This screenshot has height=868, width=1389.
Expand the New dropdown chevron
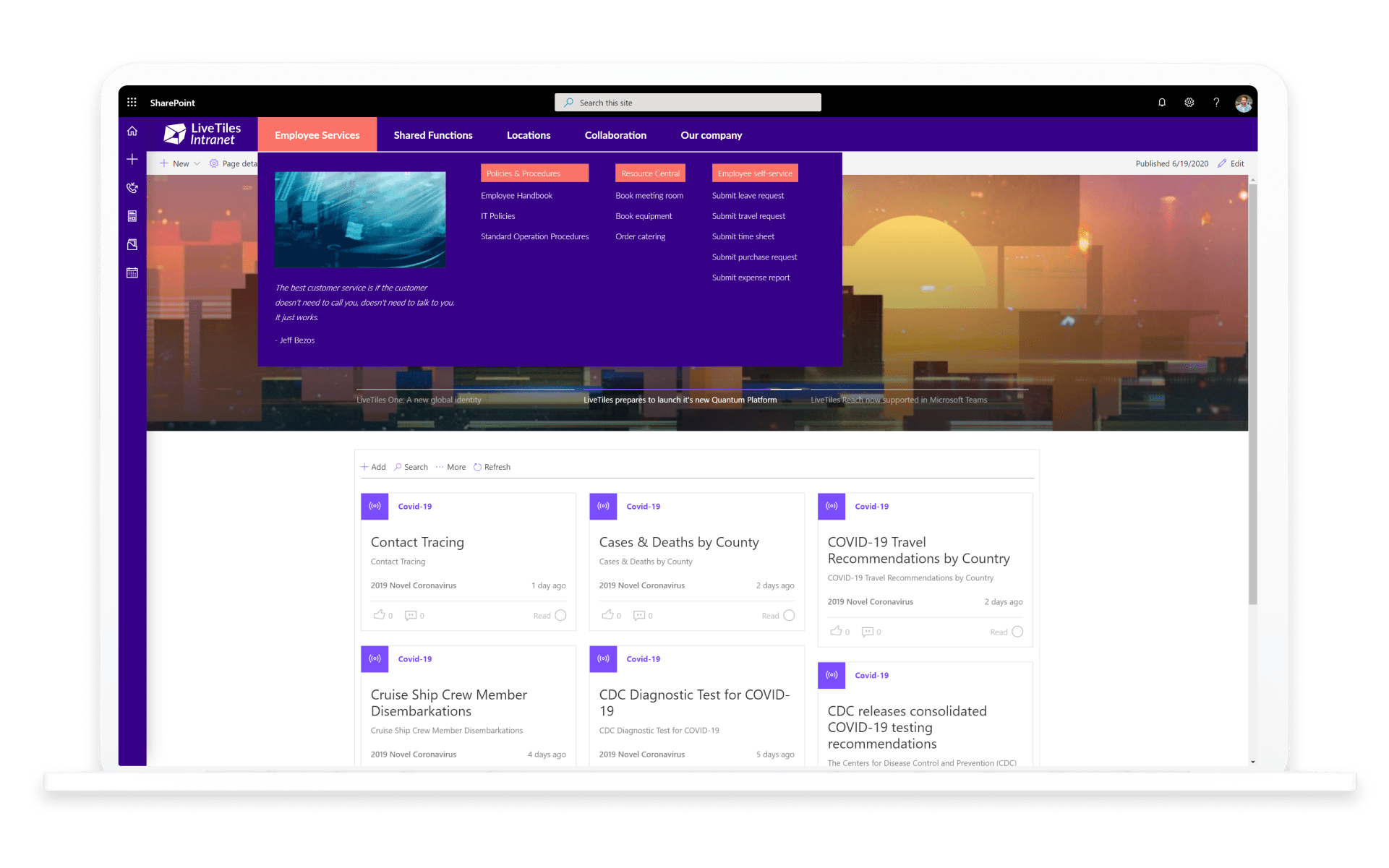197,163
